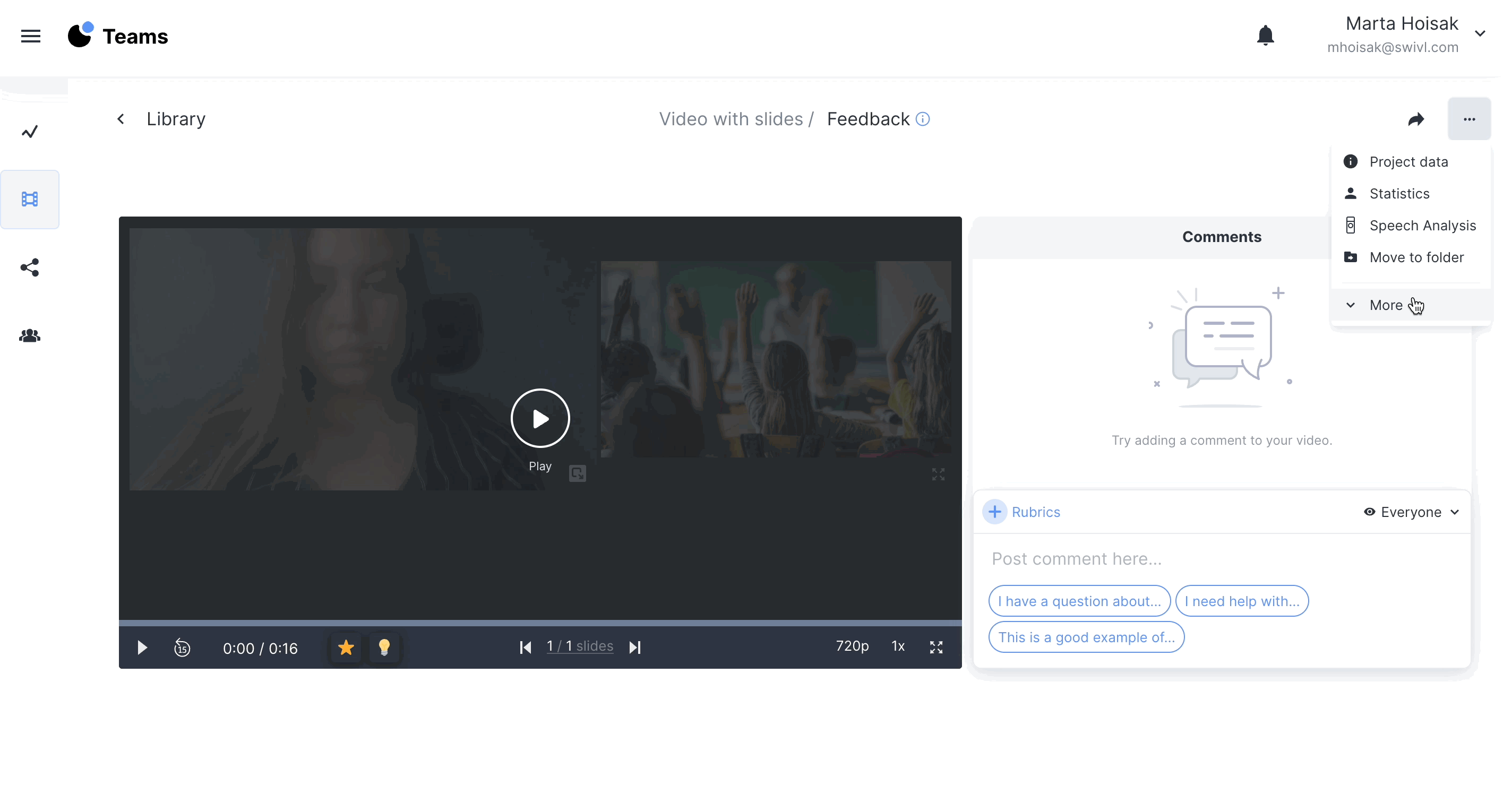The image size is (1512, 794).
Task: Toggle the lightbulb marker button
Action: pyautogui.click(x=384, y=648)
